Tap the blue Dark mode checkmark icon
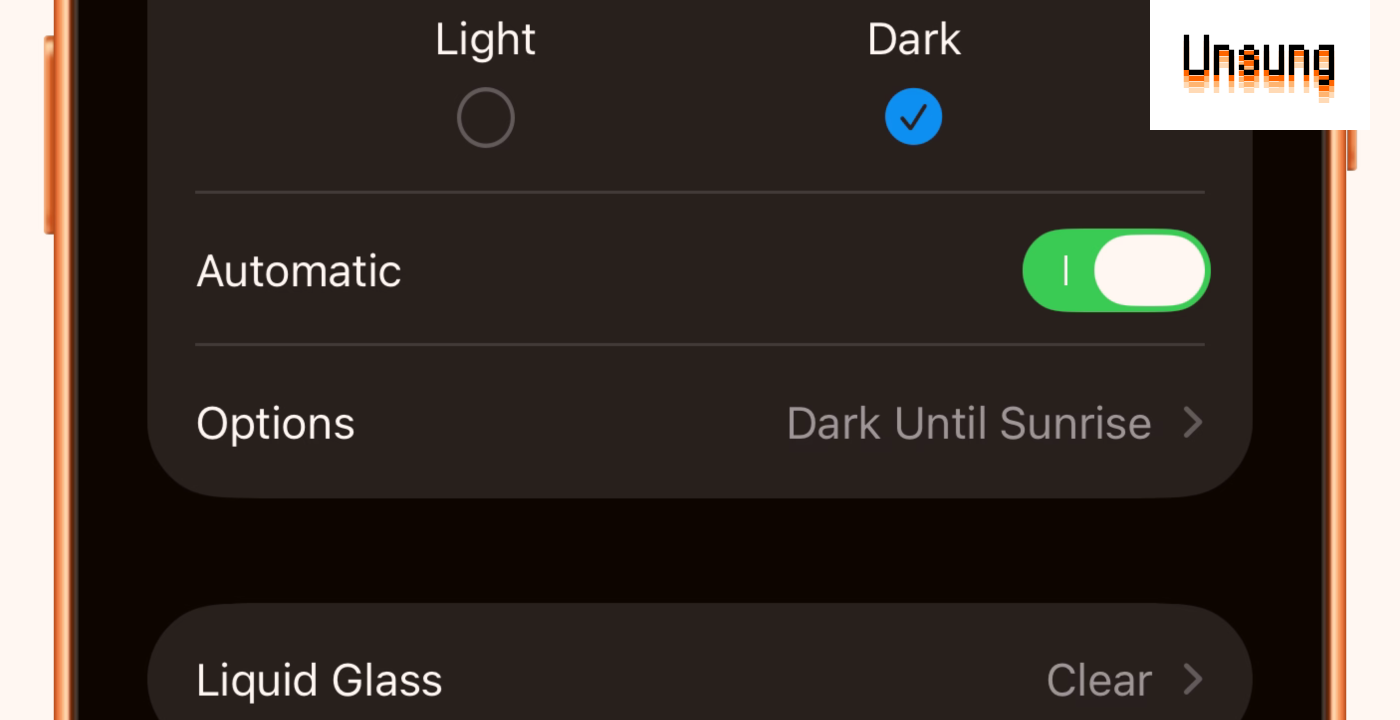This screenshot has width=1400, height=720. tap(913, 116)
